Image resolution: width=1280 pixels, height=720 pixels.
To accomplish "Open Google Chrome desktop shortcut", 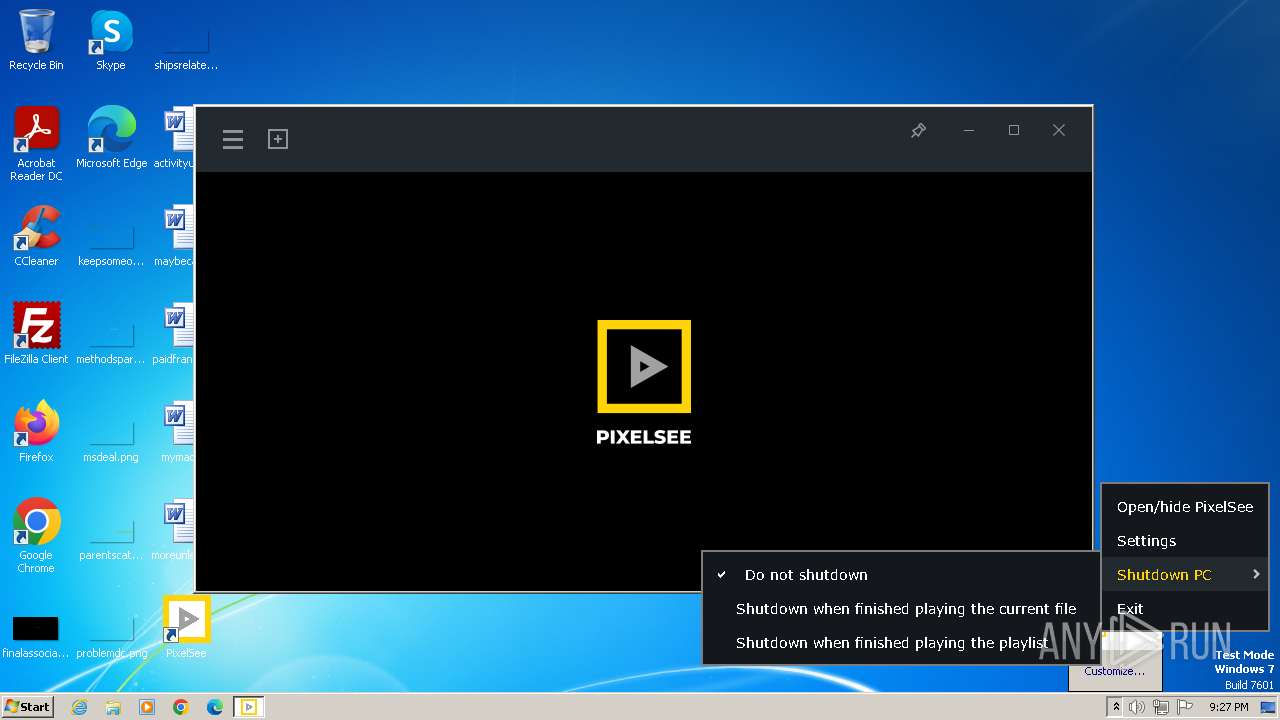I will 36,536.
